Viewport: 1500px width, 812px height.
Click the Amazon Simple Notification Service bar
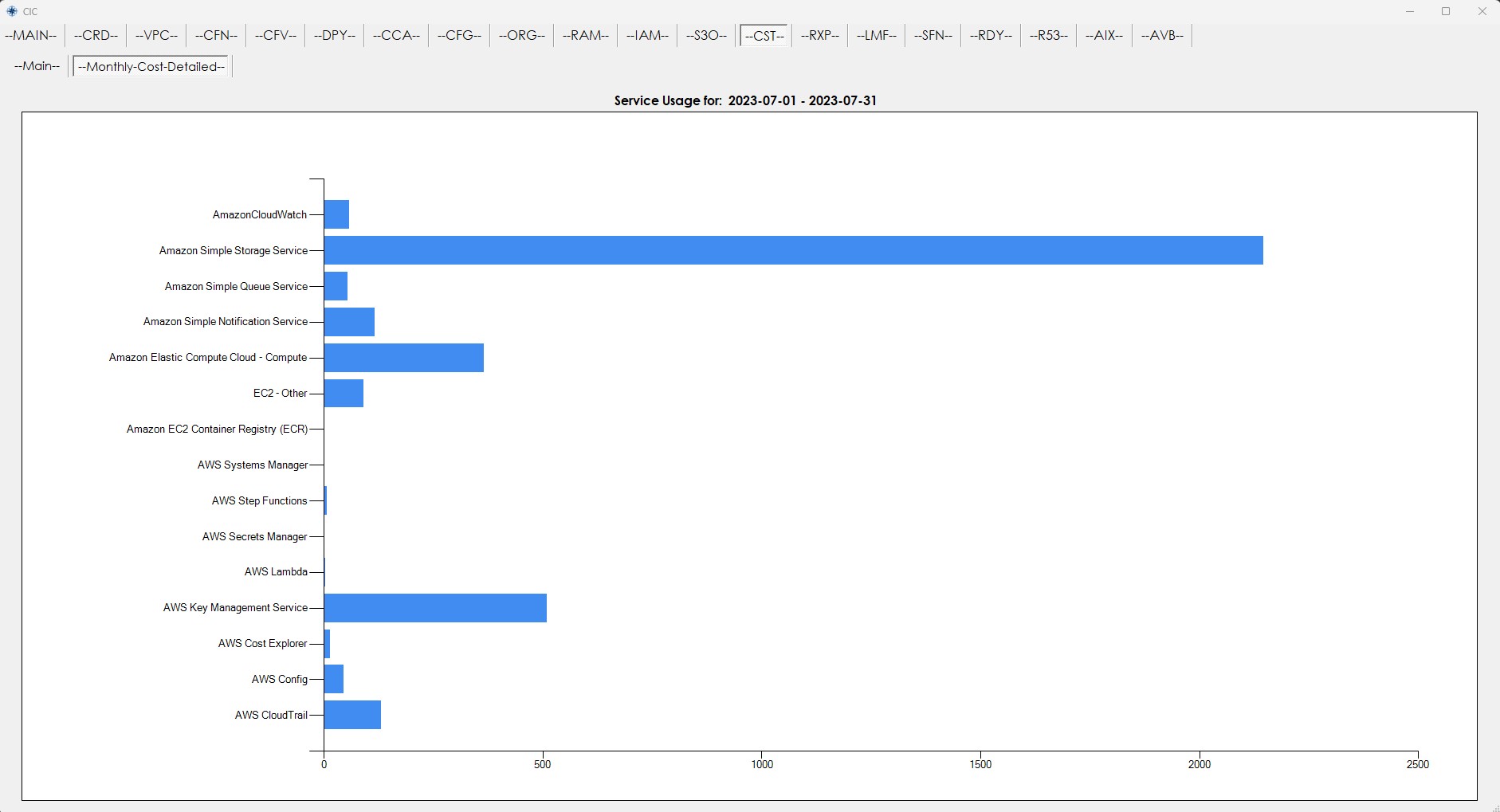pyautogui.click(x=349, y=322)
